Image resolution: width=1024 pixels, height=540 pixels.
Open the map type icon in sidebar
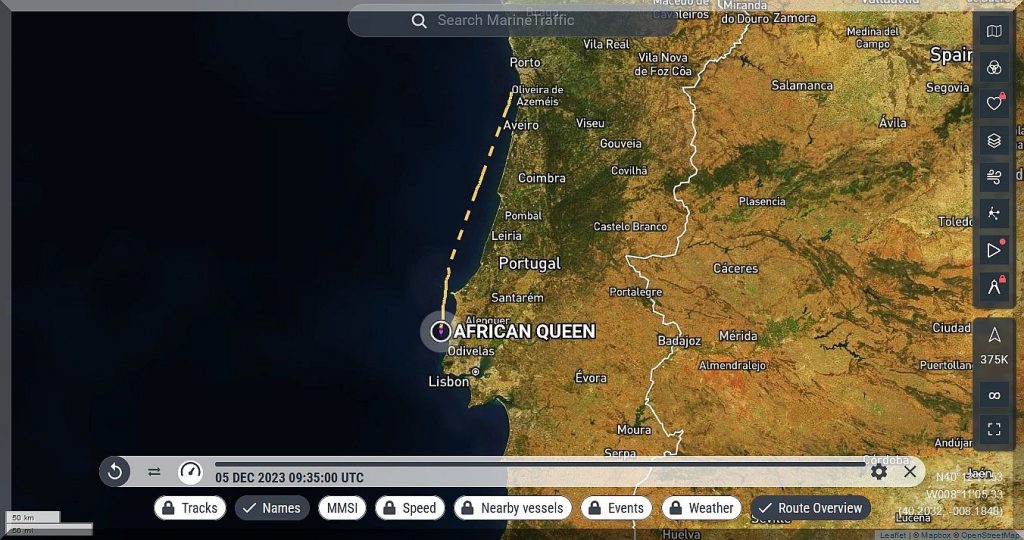(993, 32)
